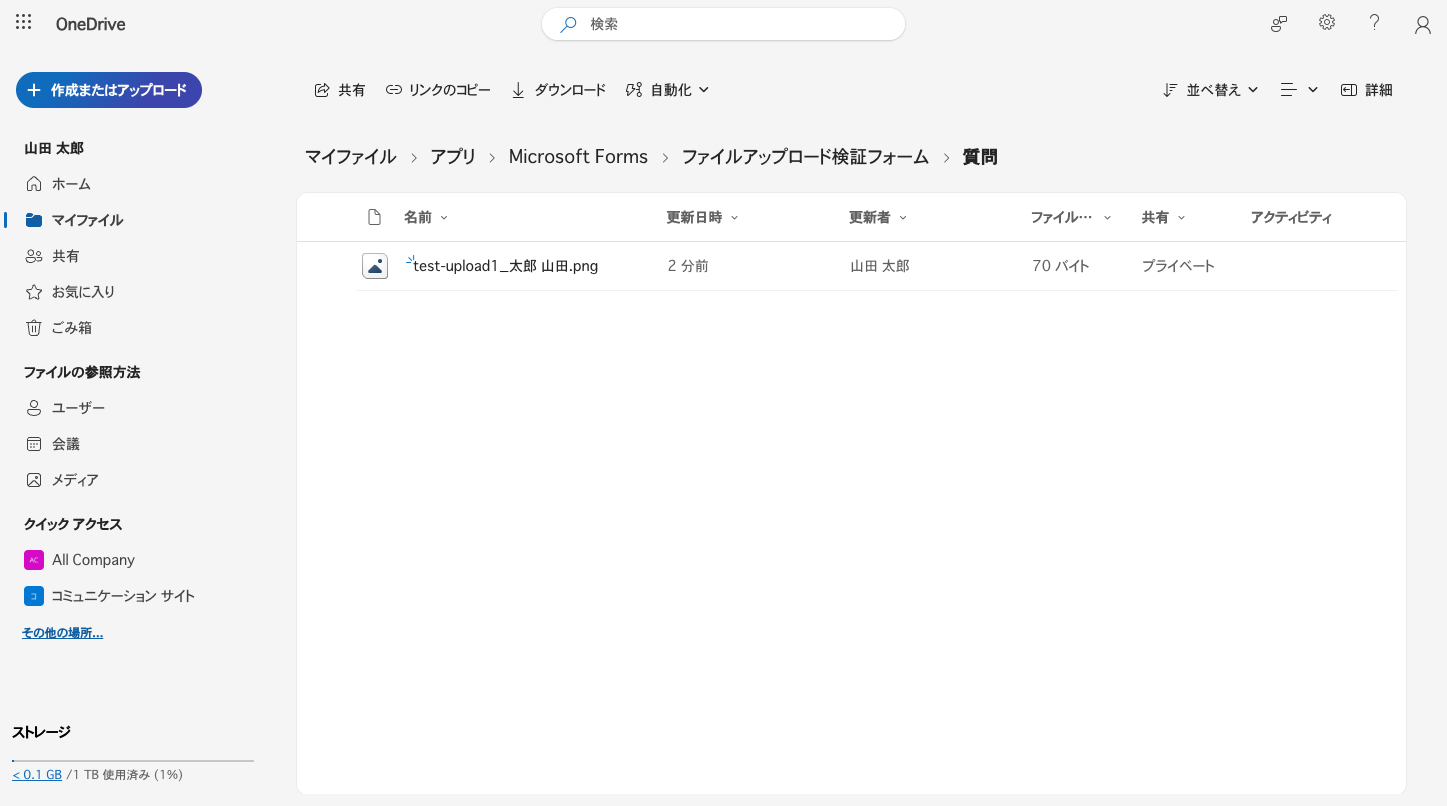This screenshot has width=1447, height=806.
Task: Click the All Company AC site icon
Action: click(x=34, y=560)
